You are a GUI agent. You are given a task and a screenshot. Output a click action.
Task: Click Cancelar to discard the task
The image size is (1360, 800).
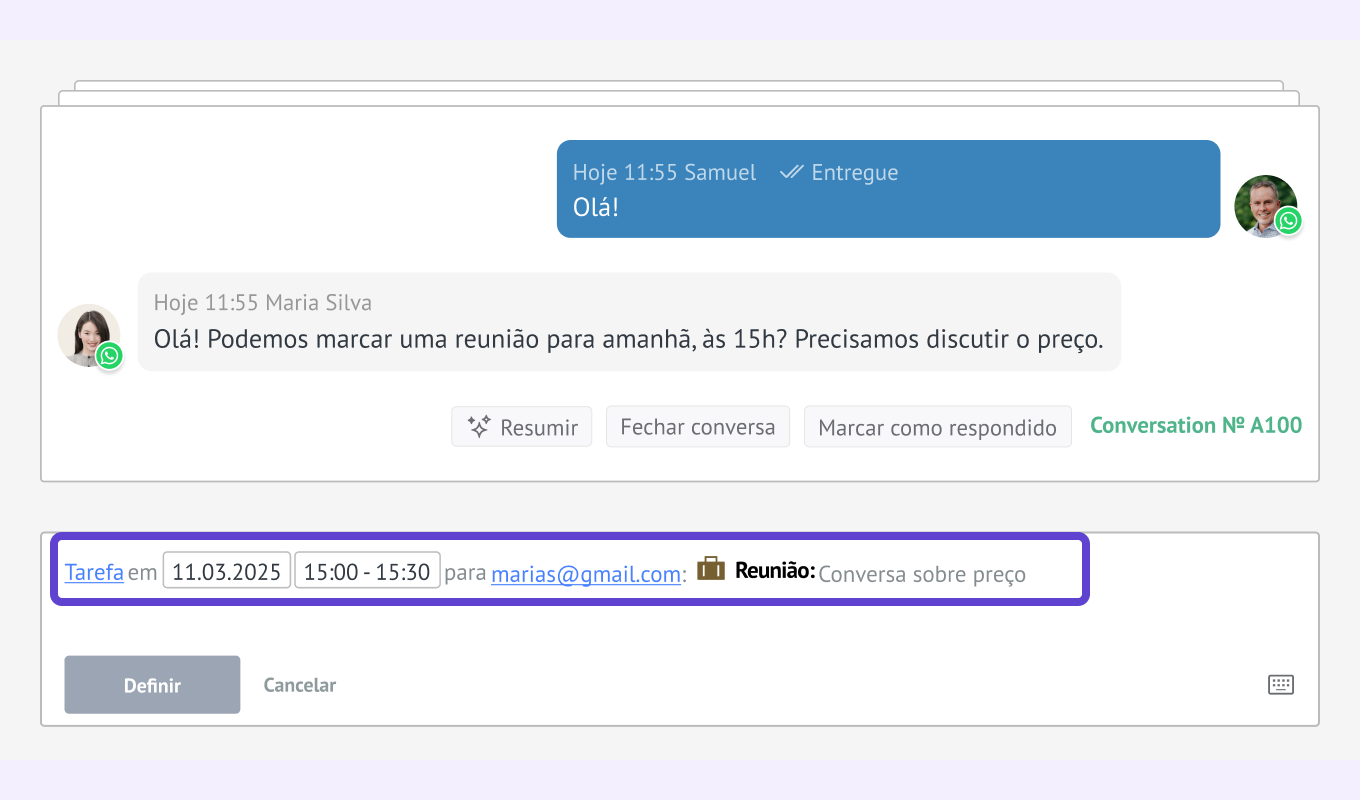coord(300,685)
